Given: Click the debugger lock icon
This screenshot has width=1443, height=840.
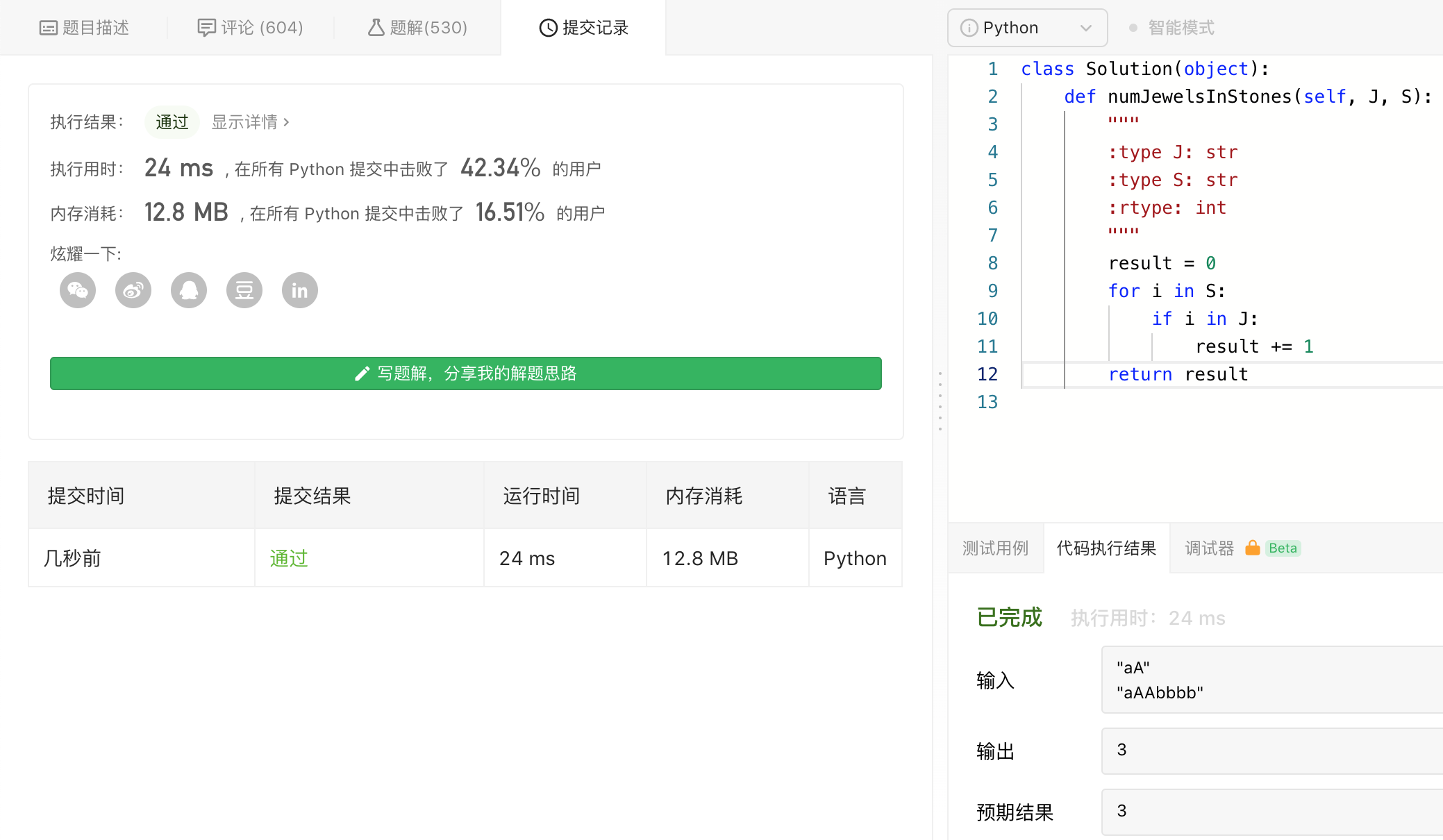Looking at the screenshot, I should click(x=1252, y=548).
